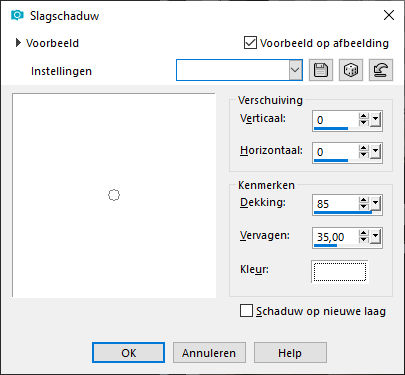Click the Vervagen field showing 35,00

pyautogui.click(x=336, y=236)
